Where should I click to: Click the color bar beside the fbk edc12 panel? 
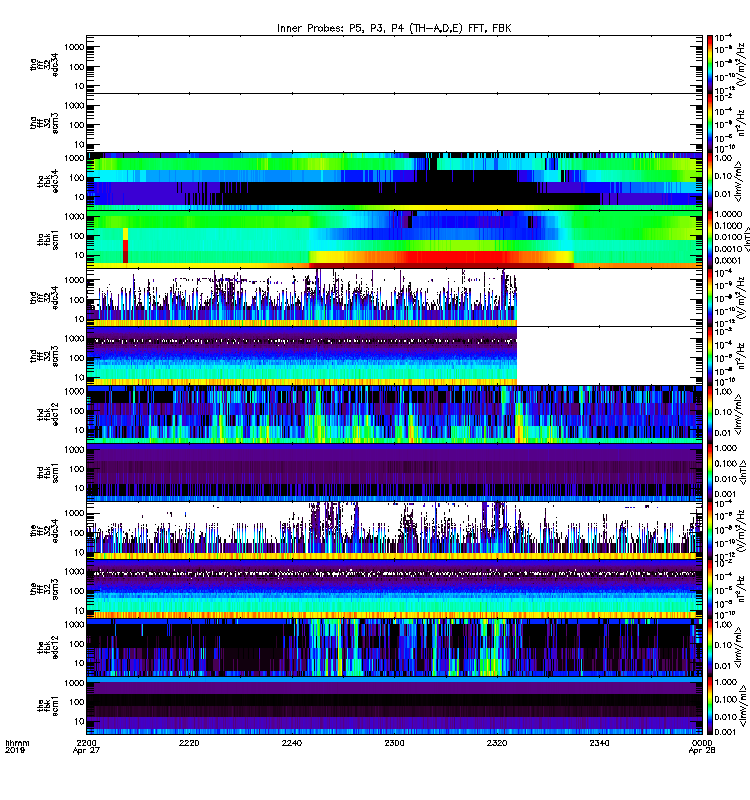(710, 647)
